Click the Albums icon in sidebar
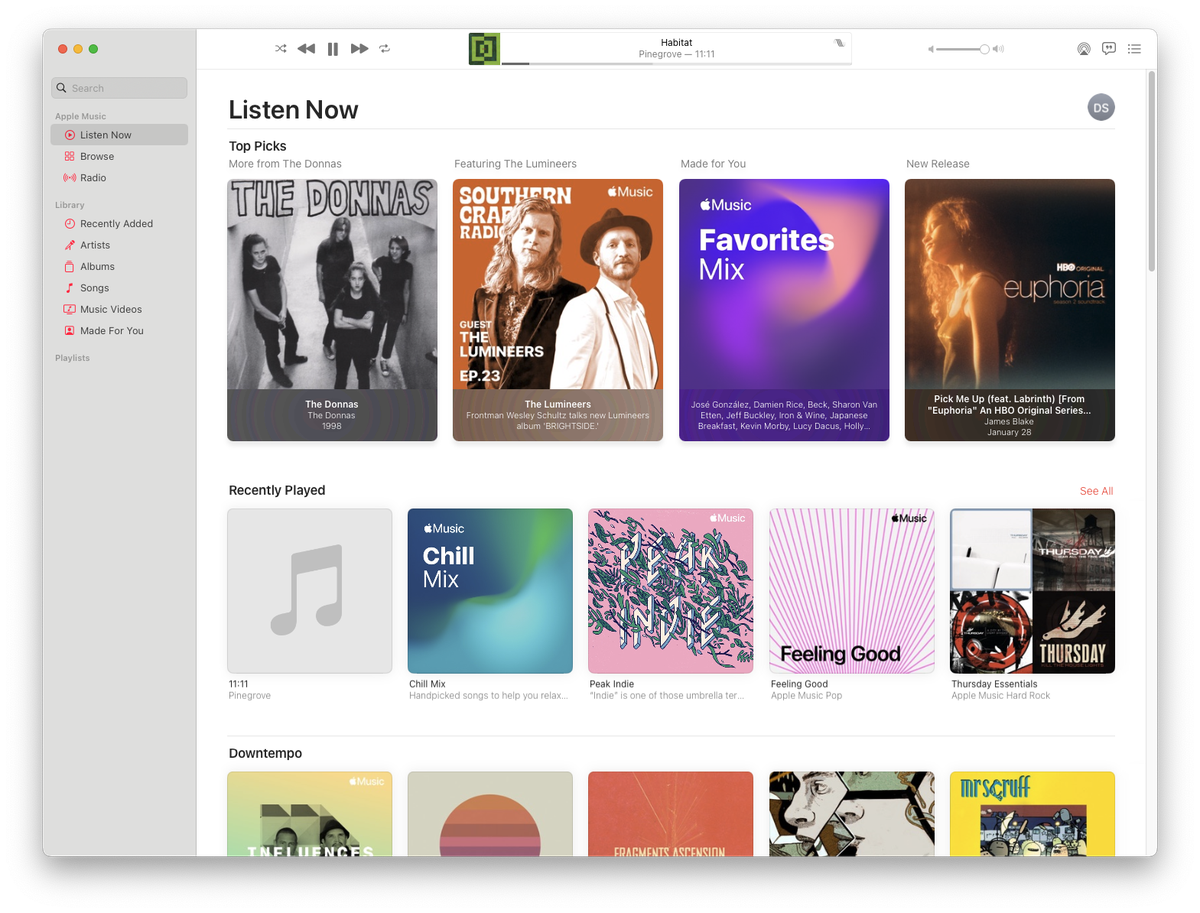This screenshot has width=1200, height=913. pyautogui.click(x=69, y=267)
